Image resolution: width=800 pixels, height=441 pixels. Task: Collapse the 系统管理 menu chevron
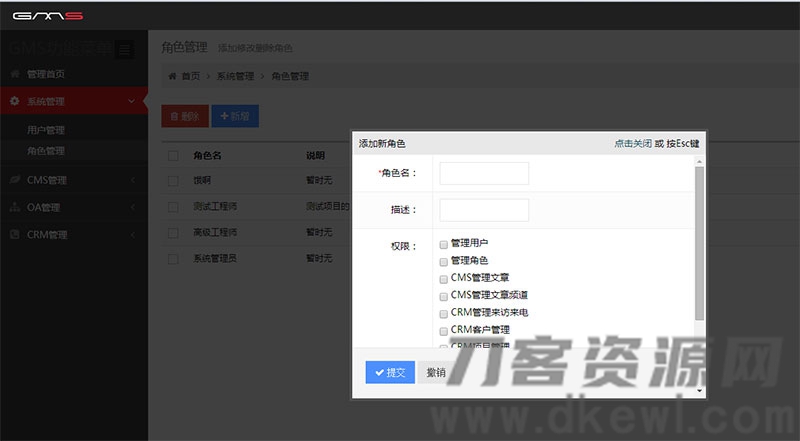coord(132,101)
